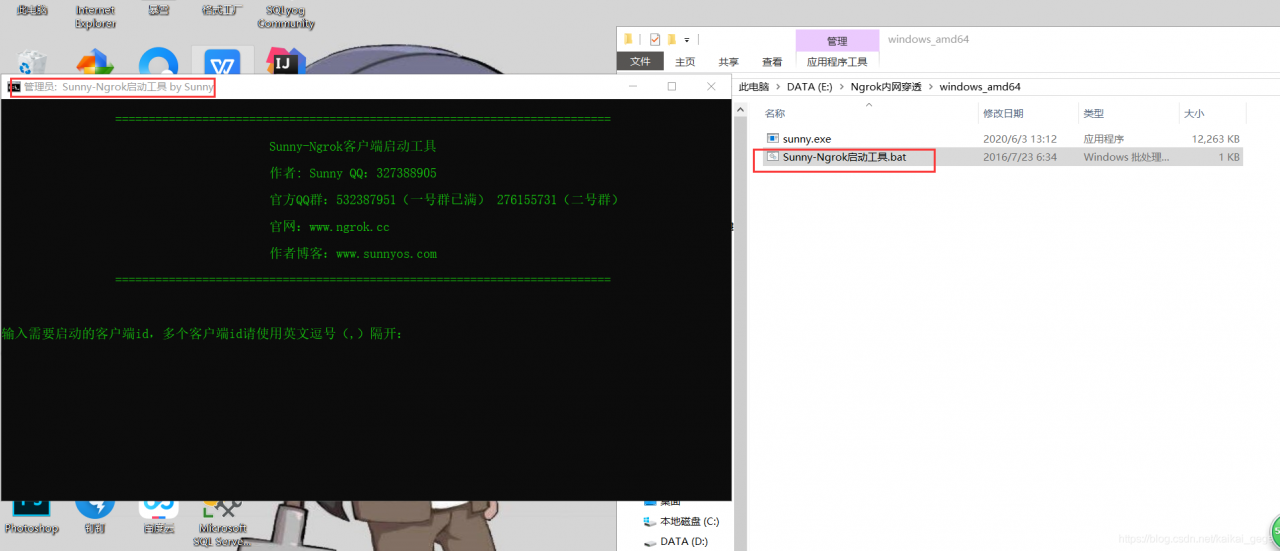
Task: Click the 12,263 KB size cell
Action: click(x=1215, y=139)
